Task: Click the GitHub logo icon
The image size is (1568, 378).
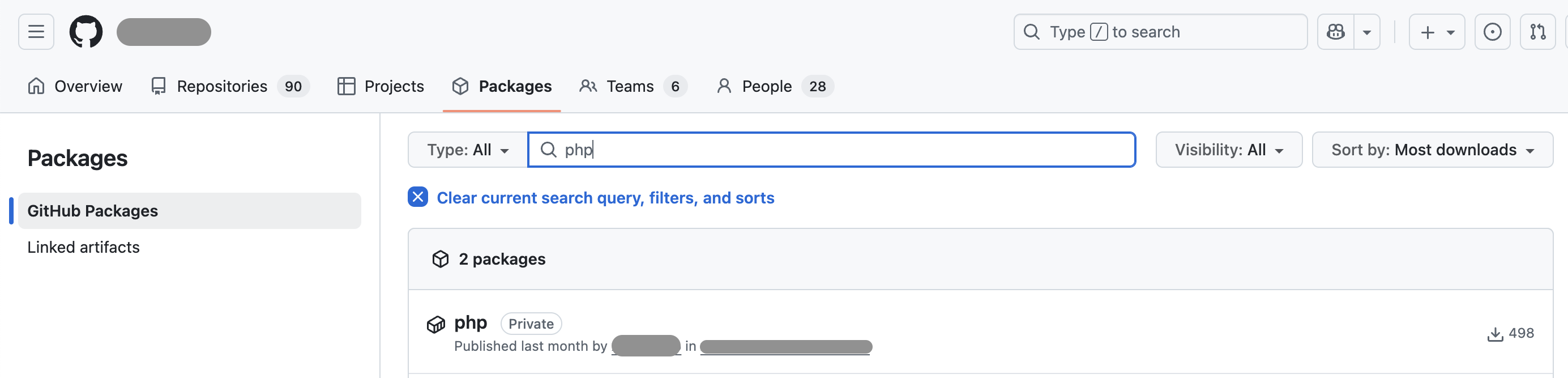Action: [x=86, y=32]
